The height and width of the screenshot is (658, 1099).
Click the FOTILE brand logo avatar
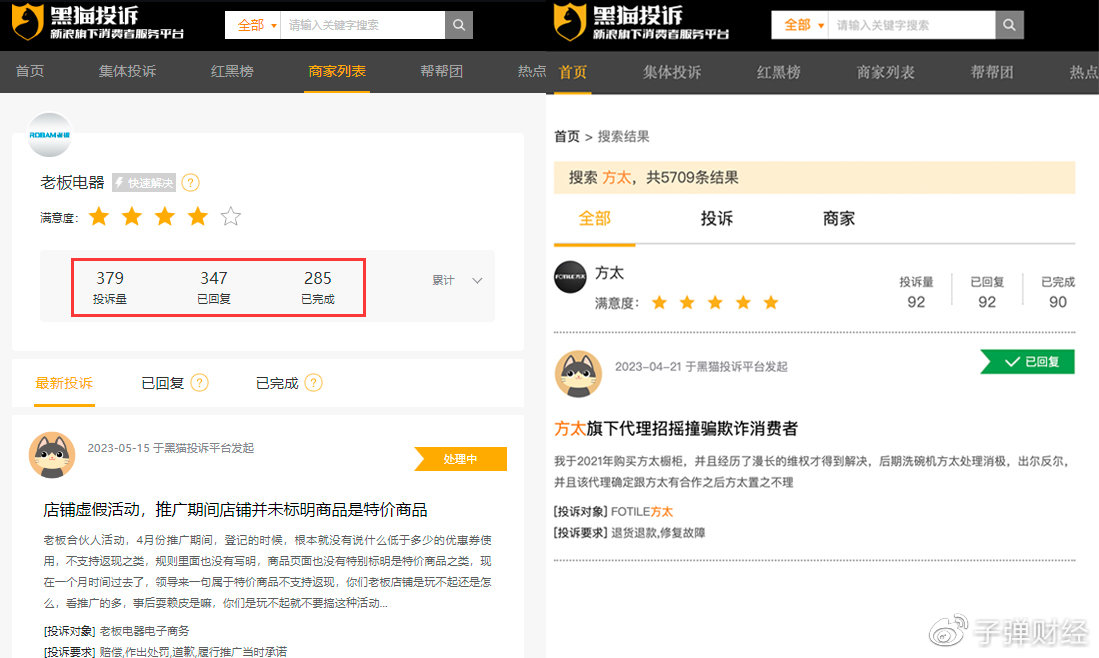(570, 276)
